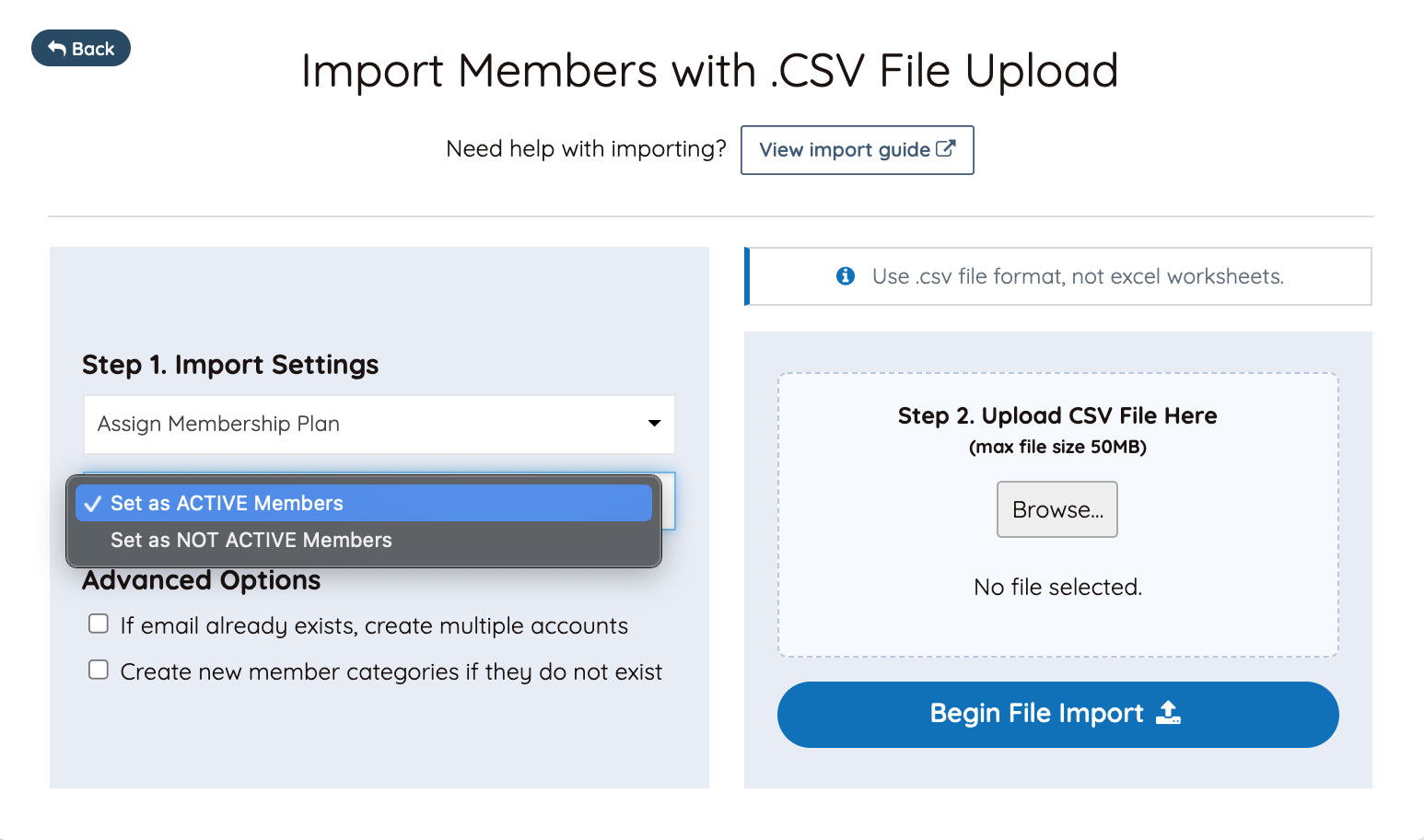Click the external link icon on View import guide
Screen dimensions: 1424x840
click(946, 149)
